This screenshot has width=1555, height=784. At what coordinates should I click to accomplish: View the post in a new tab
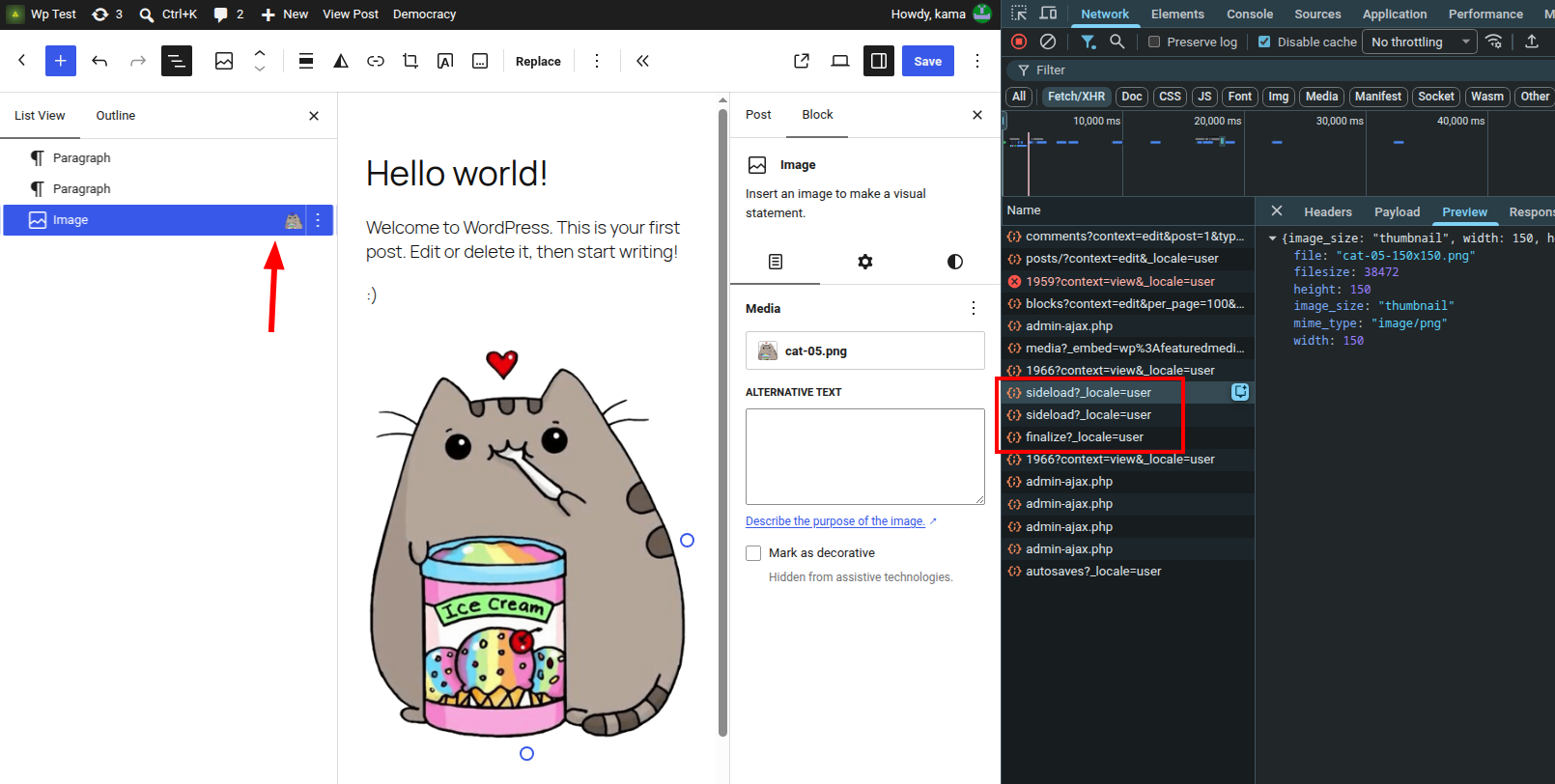click(x=802, y=61)
